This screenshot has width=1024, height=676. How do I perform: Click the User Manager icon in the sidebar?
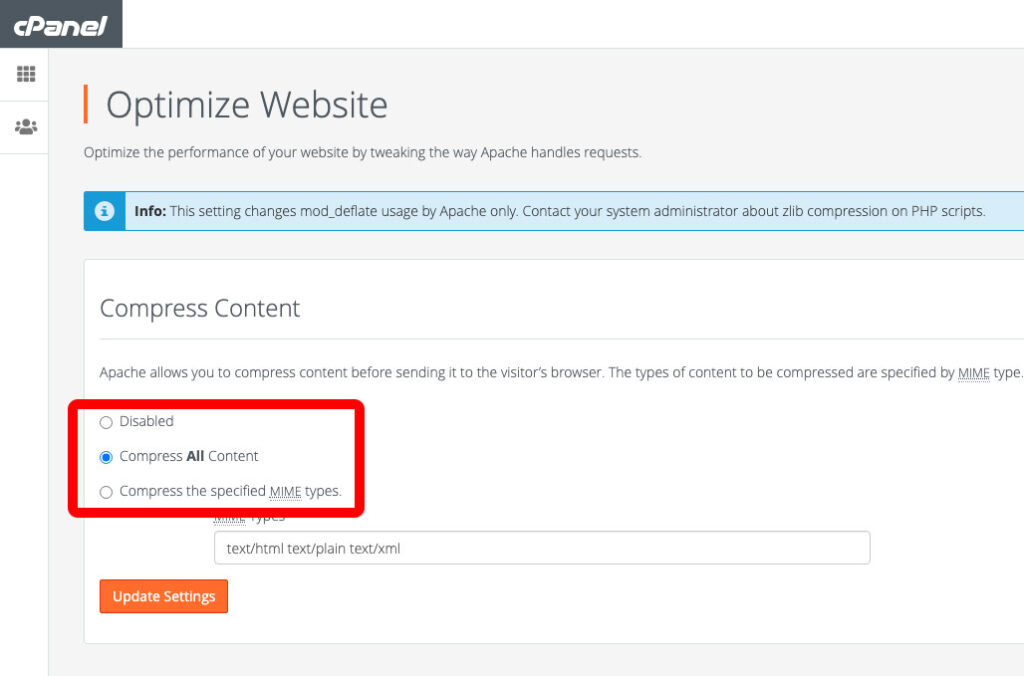click(24, 126)
